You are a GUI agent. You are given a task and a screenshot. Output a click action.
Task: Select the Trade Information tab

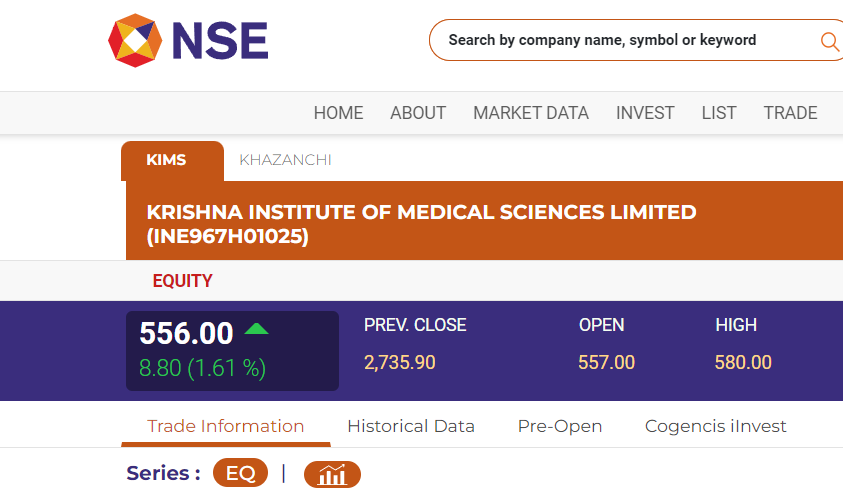tap(226, 426)
